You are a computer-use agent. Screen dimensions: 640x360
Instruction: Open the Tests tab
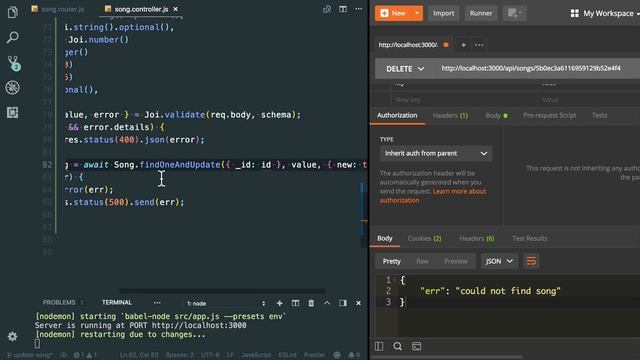coord(599,116)
